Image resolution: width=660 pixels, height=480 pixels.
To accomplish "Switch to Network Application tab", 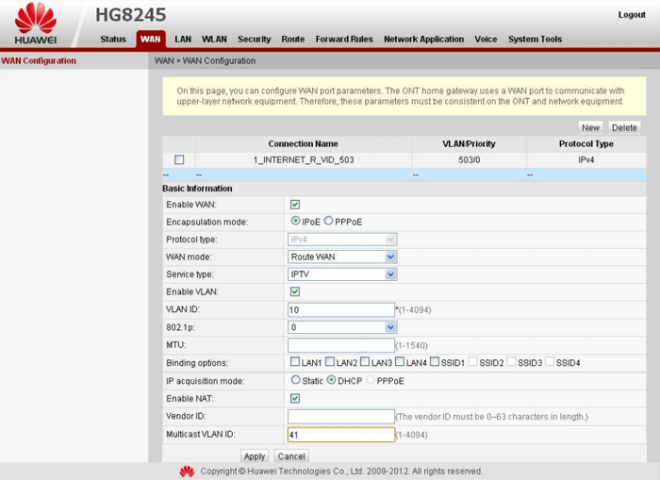I will 424,39.
